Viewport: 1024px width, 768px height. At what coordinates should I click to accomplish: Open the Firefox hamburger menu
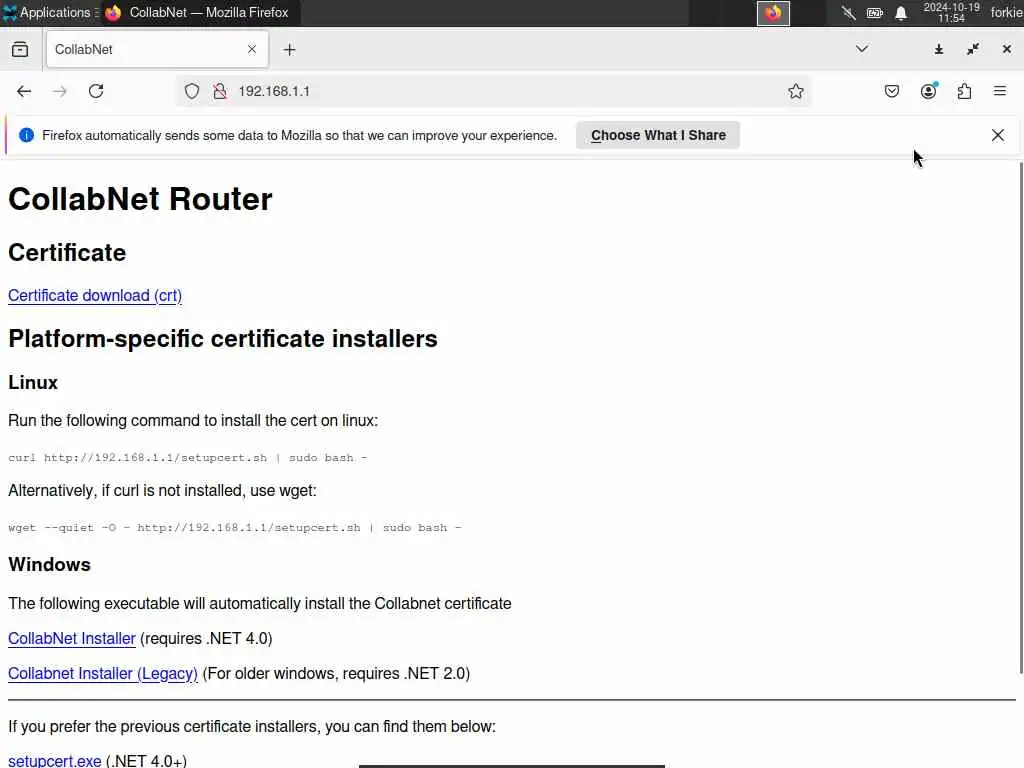1000,91
